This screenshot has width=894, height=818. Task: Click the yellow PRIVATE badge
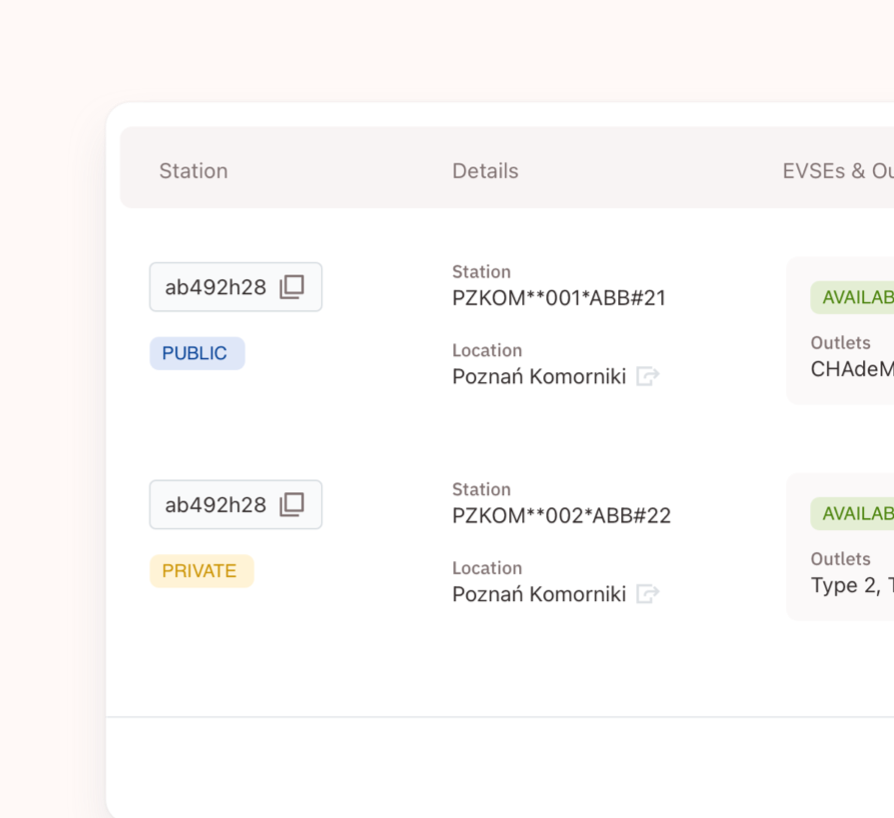[x=201, y=571]
